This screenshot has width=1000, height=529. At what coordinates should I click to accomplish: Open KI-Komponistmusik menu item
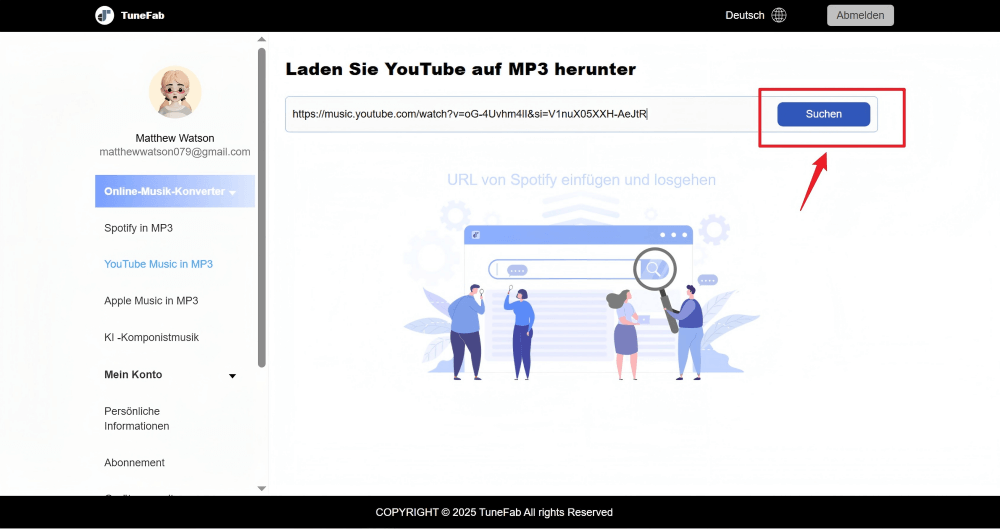click(x=151, y=338)
